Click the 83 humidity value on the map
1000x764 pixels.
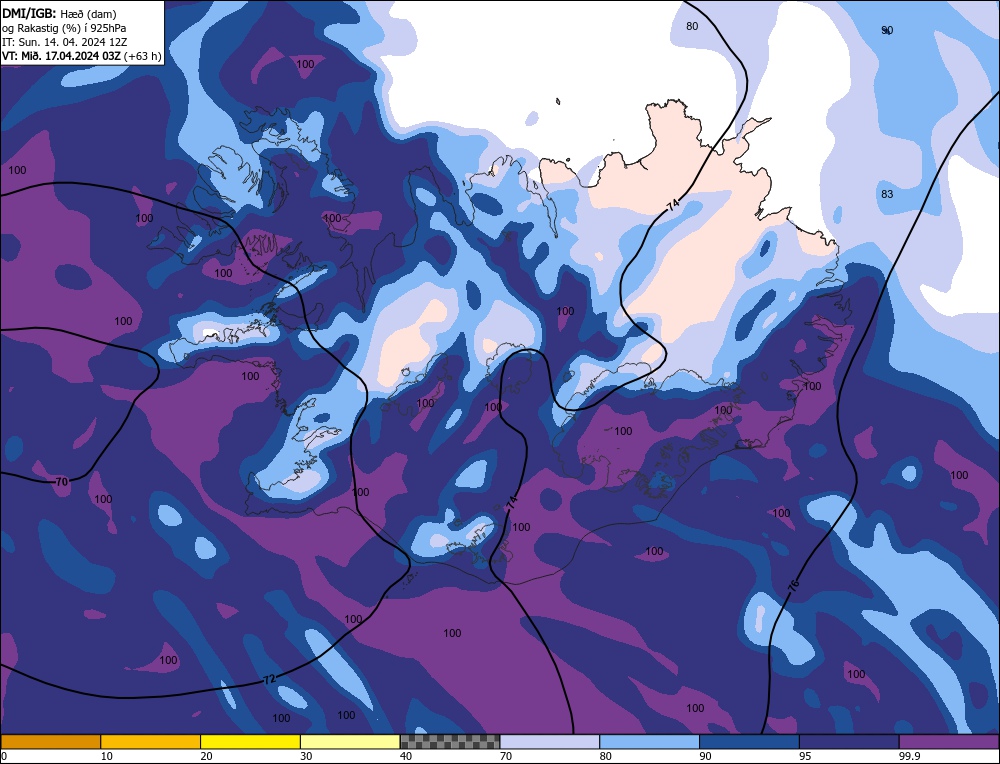887,194
